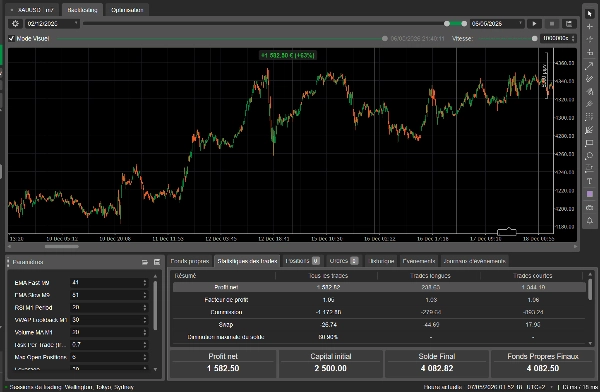
Task: Adjust the RSI M1 Period stepper
Action: click(145, 307)
